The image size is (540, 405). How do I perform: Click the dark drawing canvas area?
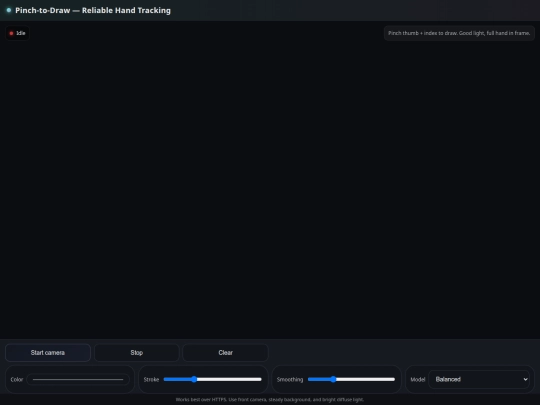coord(270,180)
